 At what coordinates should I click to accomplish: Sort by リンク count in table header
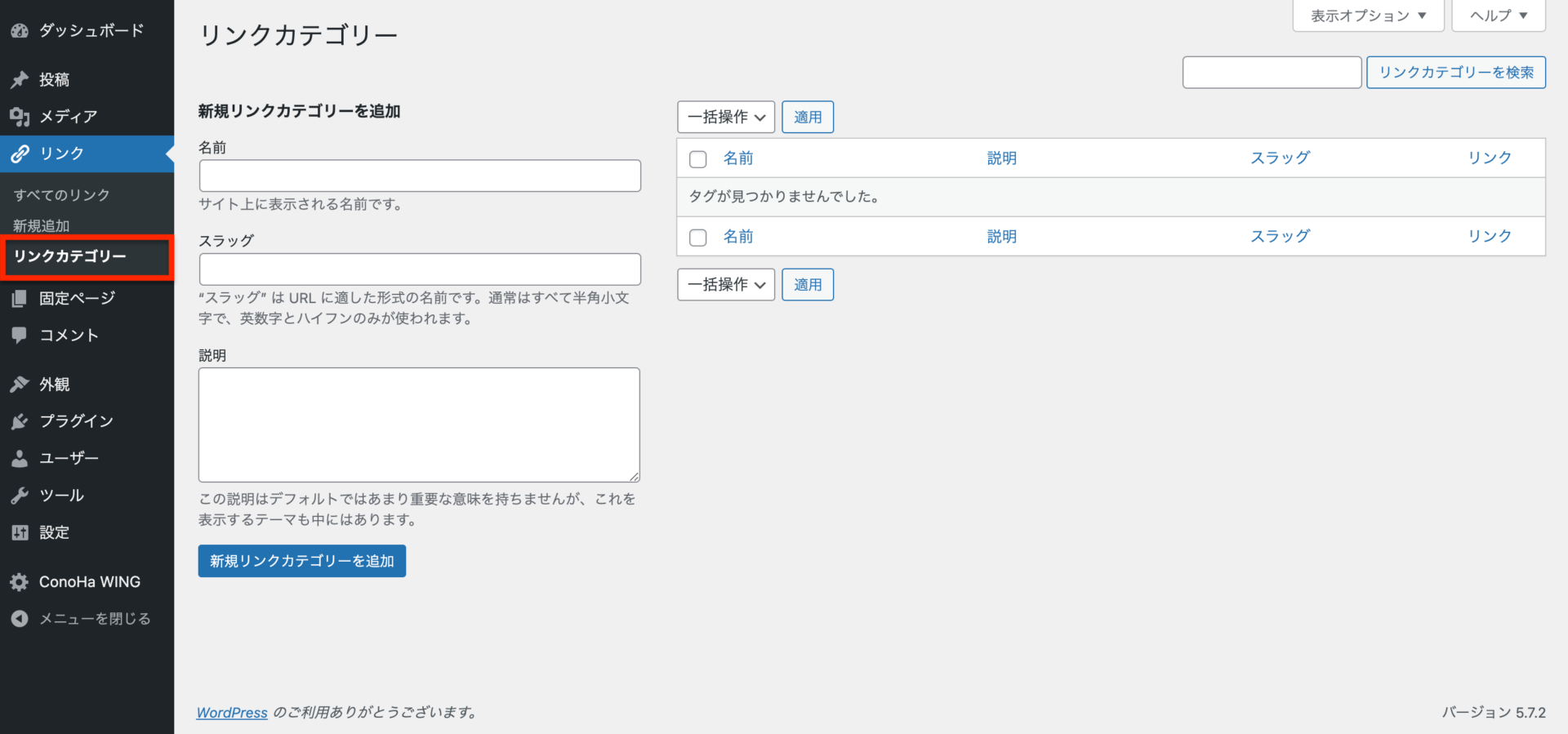[1490, 158]
